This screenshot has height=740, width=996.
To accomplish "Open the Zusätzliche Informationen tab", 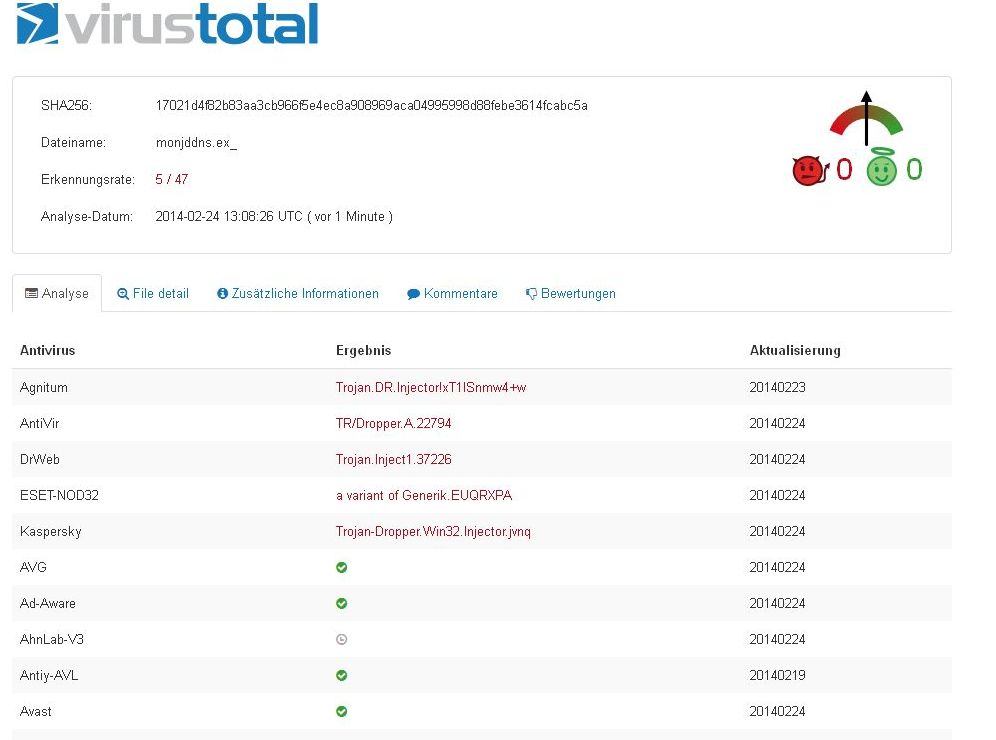I will (298, 293).
